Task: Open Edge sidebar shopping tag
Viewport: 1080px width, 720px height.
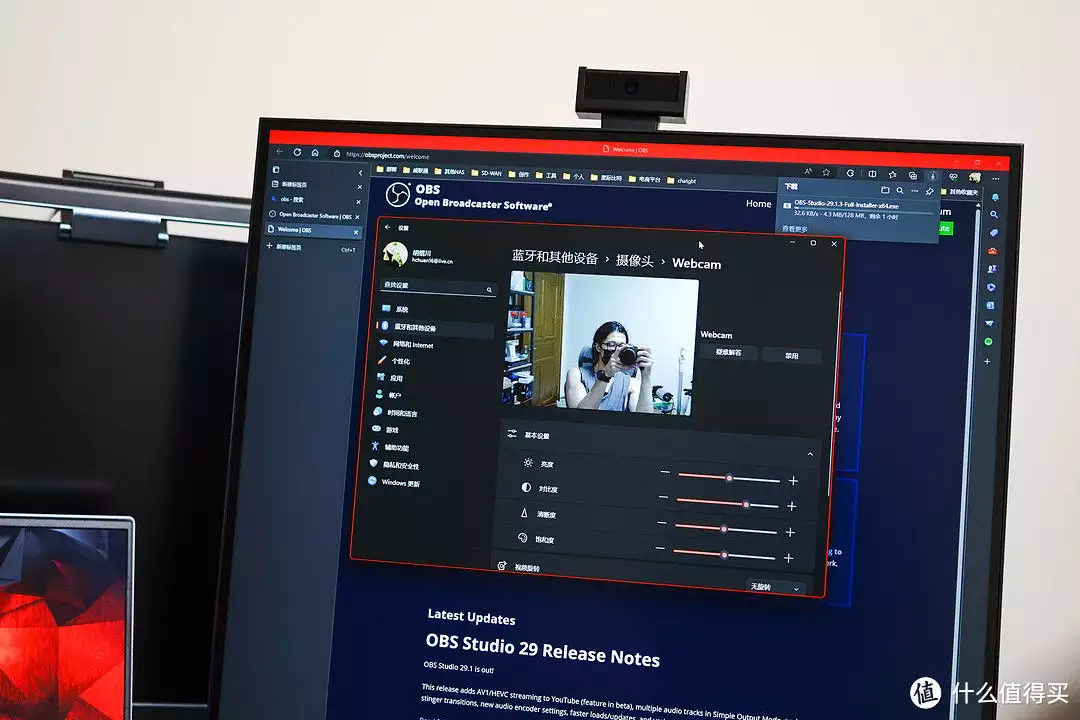Action: [993, 233]
